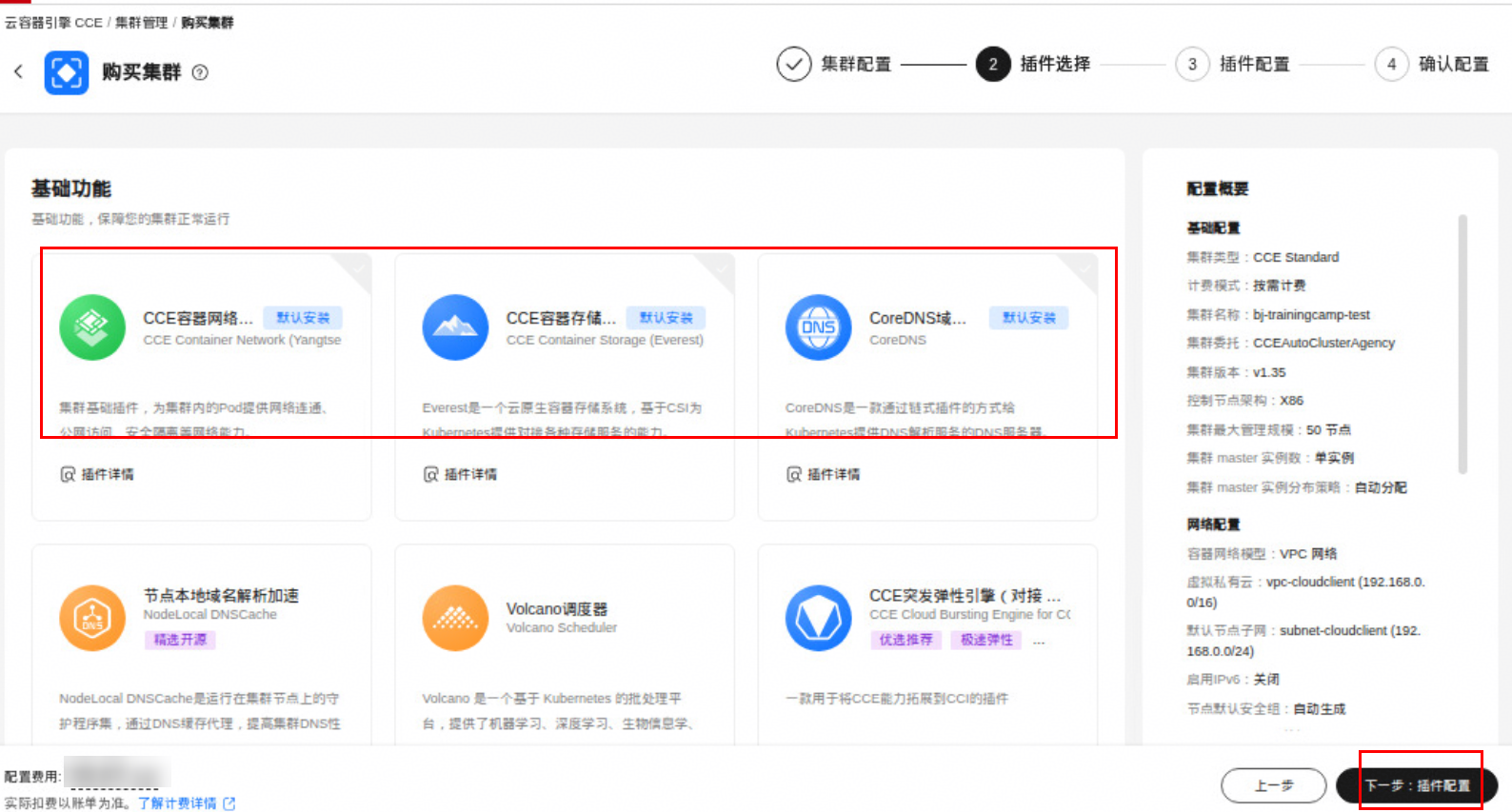1512x812 pixels.
Task: Click the 配置概要 panel scrollbar
Action: pos(1462,345)
